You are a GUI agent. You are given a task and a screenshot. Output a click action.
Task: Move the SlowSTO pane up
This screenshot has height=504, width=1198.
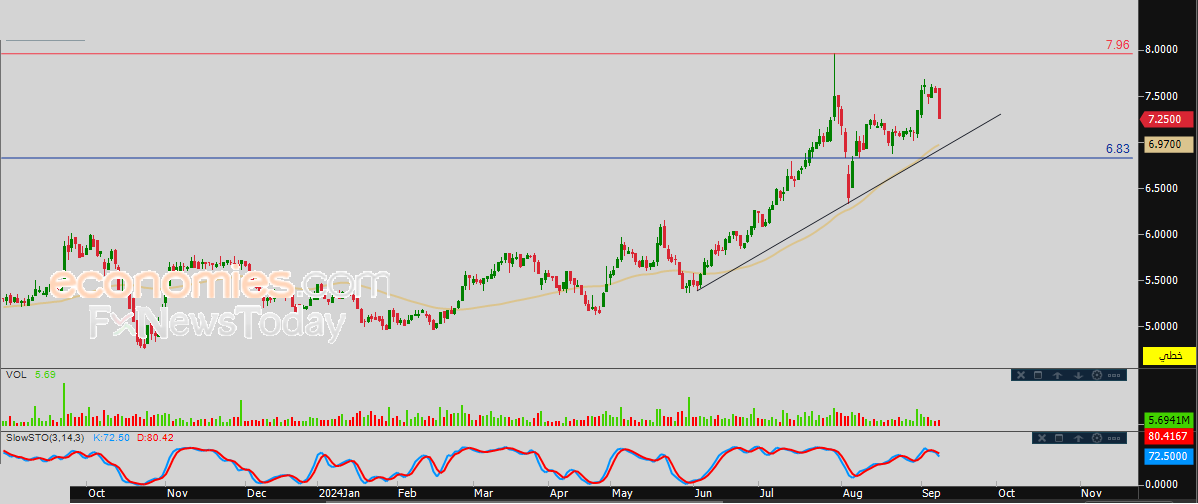coord(1078,438)
